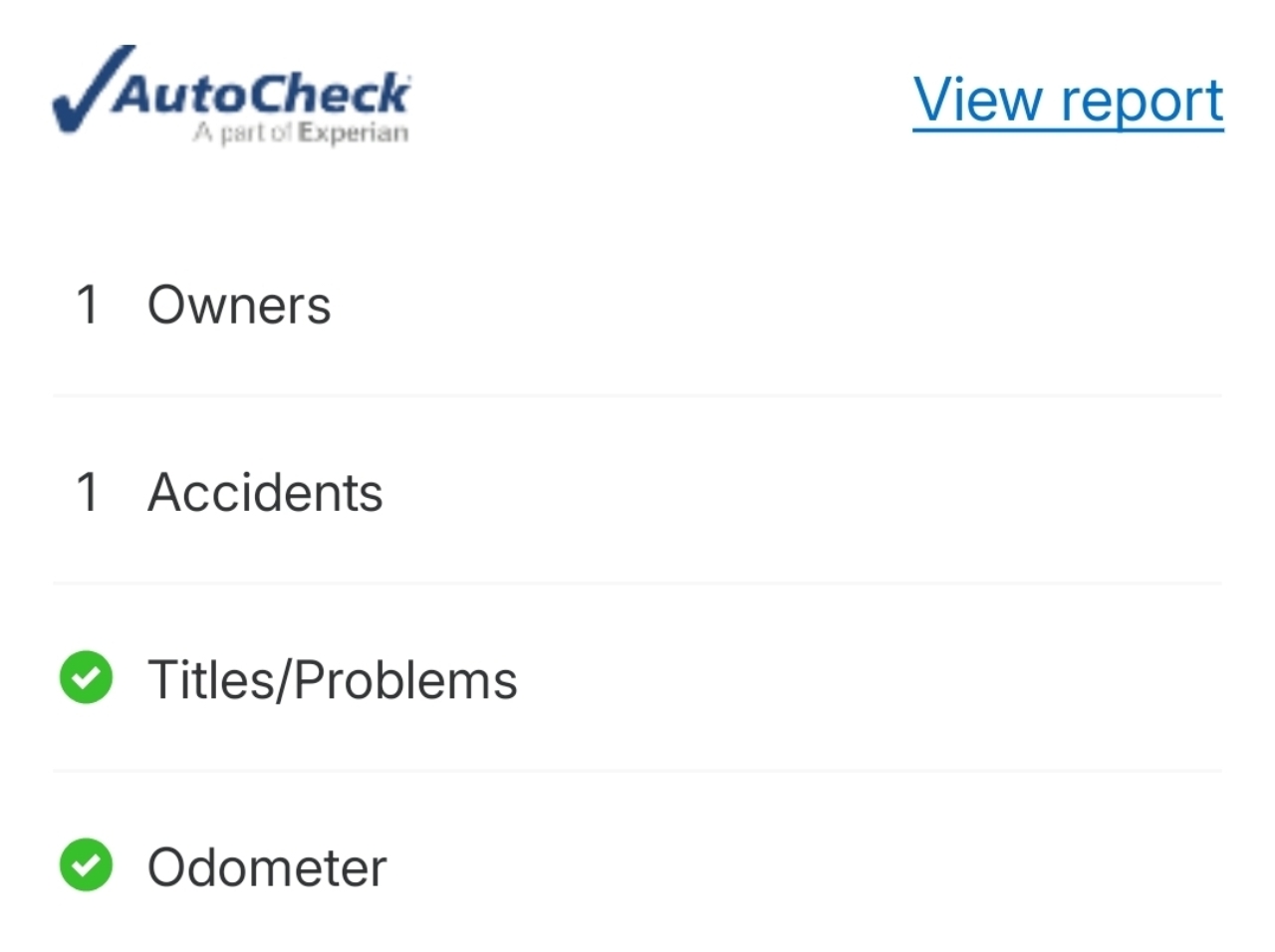Tap the word 'AutoCheck' in the logo
This screenshot has height=952, width=1275.
(x=261, y=95)
